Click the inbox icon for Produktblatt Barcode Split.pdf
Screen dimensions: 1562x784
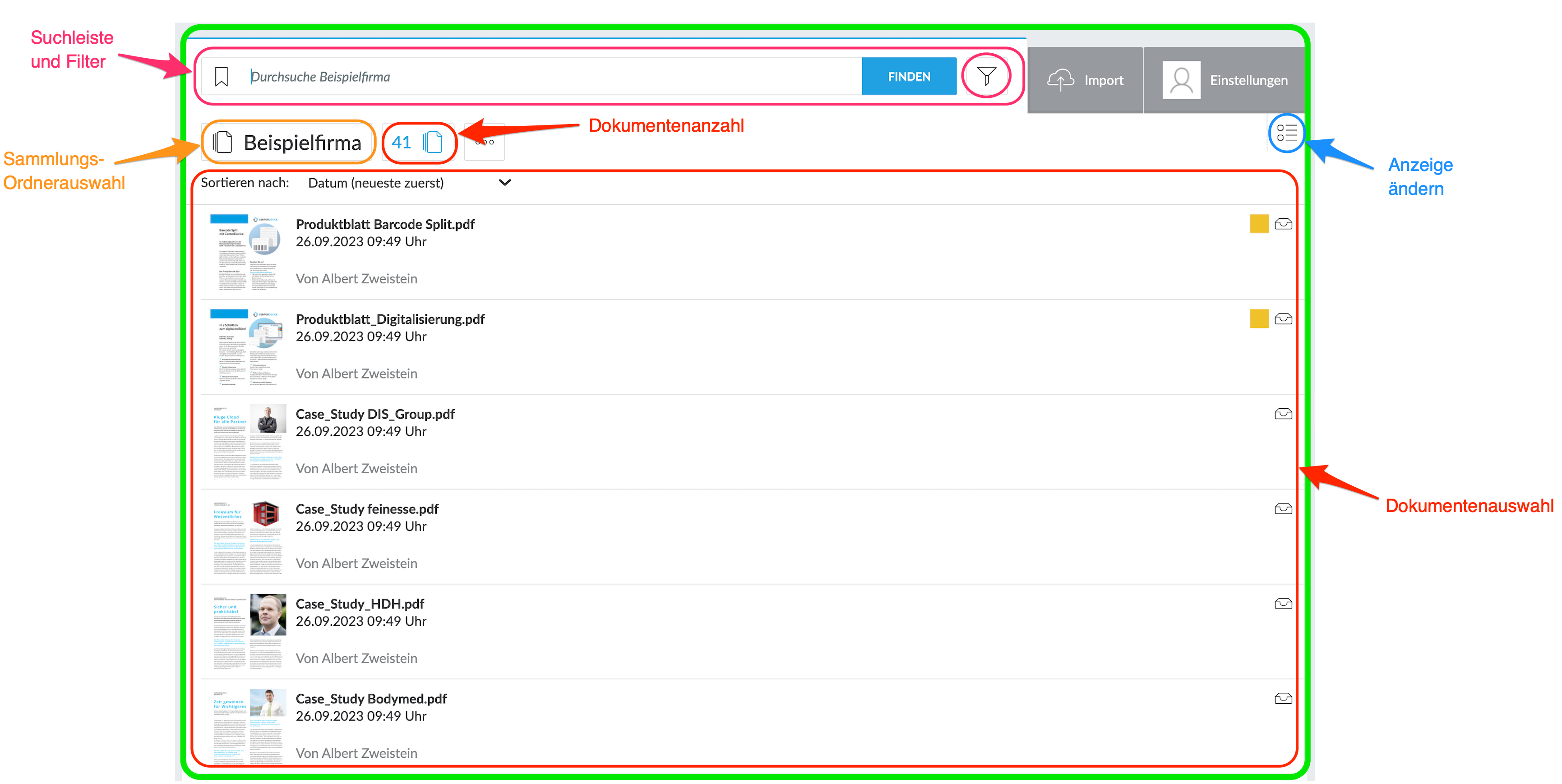pos(1283,224)
